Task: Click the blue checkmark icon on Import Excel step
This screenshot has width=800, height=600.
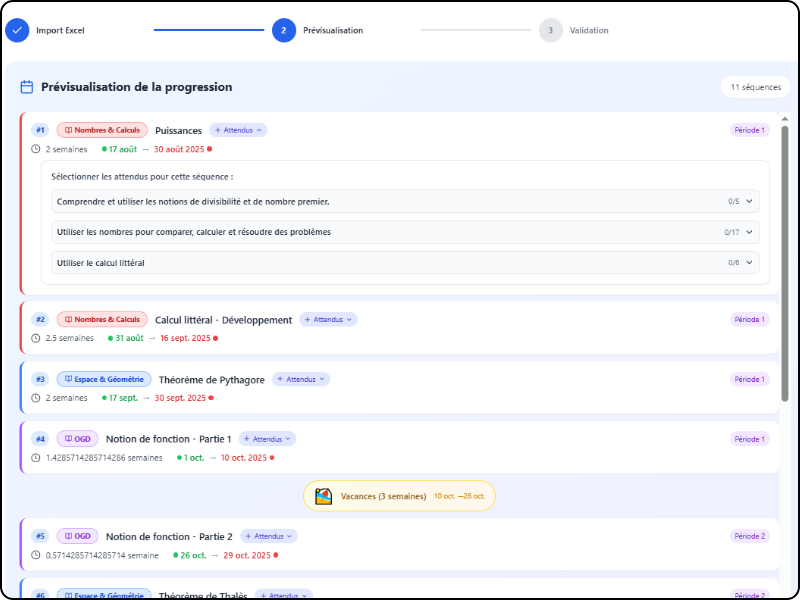Action: (16, 31)
